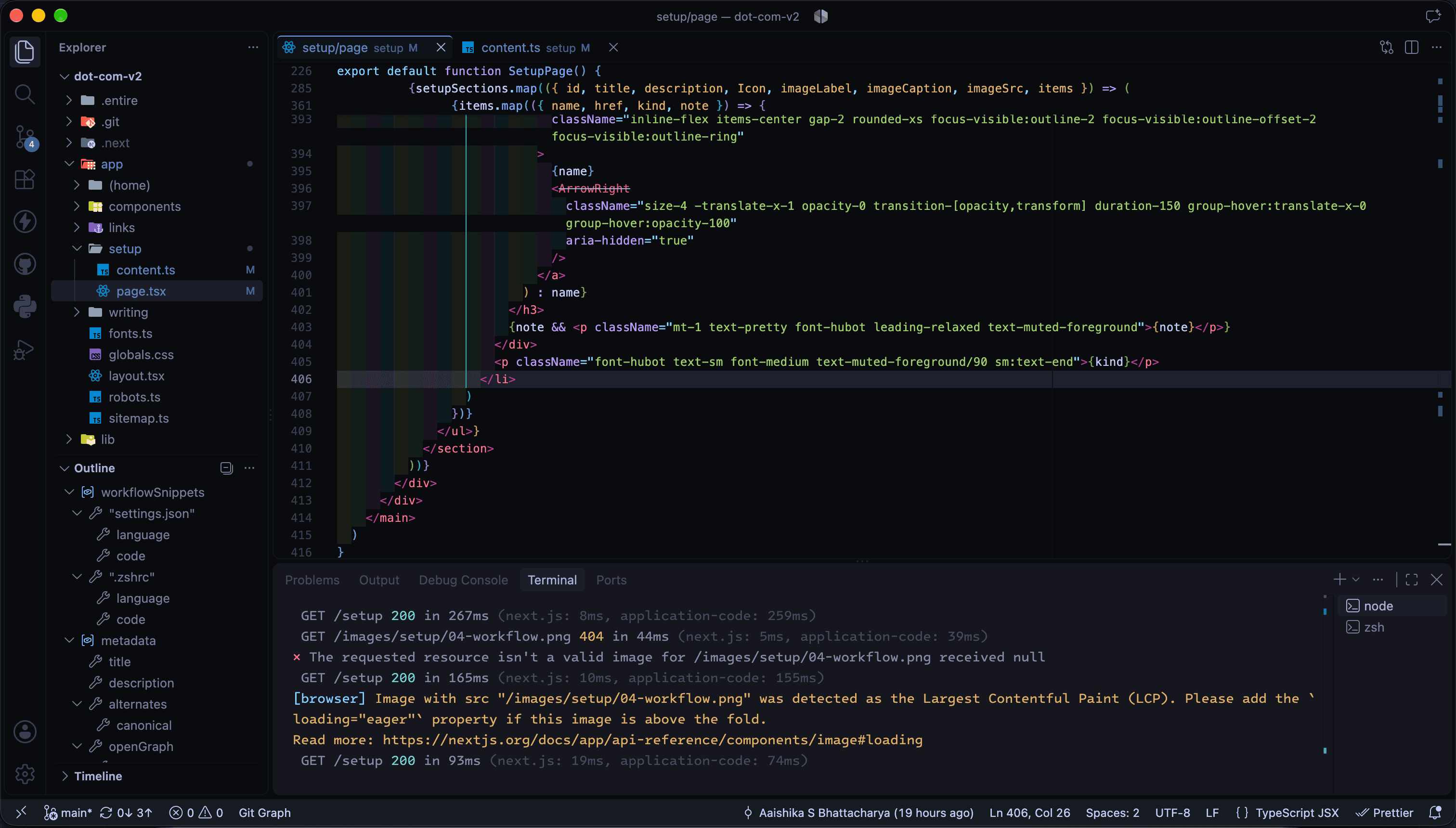The image size is (1456, 828).
Task: Select the Terminal panel tab
Action: coord(552,580)
